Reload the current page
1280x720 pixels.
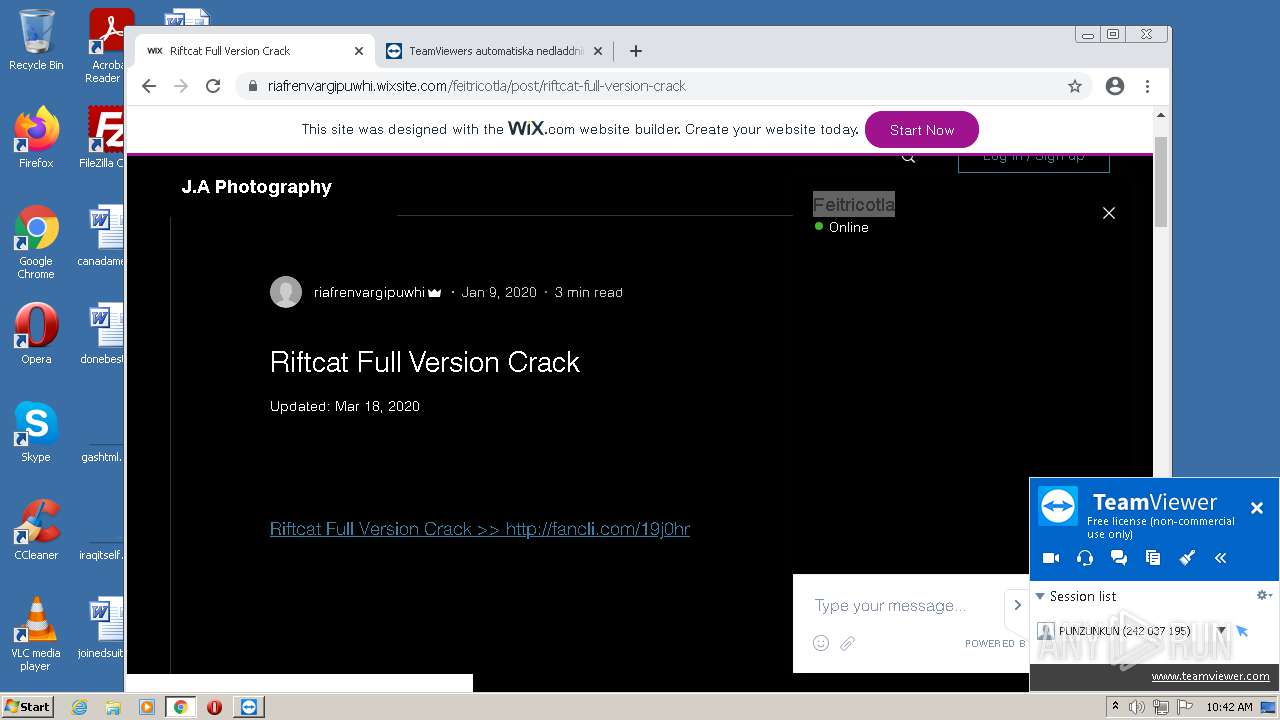click(x=213, y=86)
